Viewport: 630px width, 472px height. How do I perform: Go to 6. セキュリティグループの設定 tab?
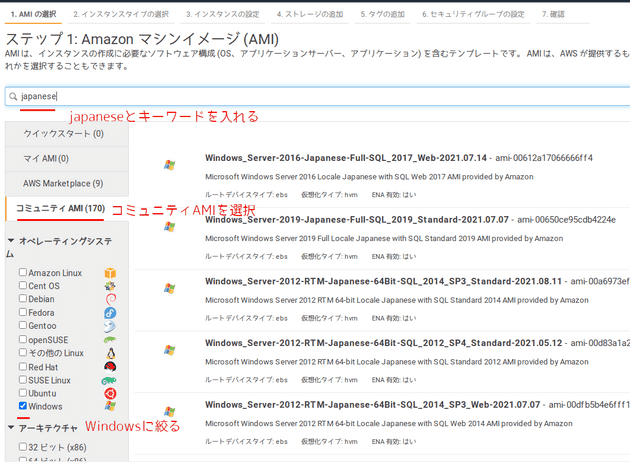tap(473, 14)
